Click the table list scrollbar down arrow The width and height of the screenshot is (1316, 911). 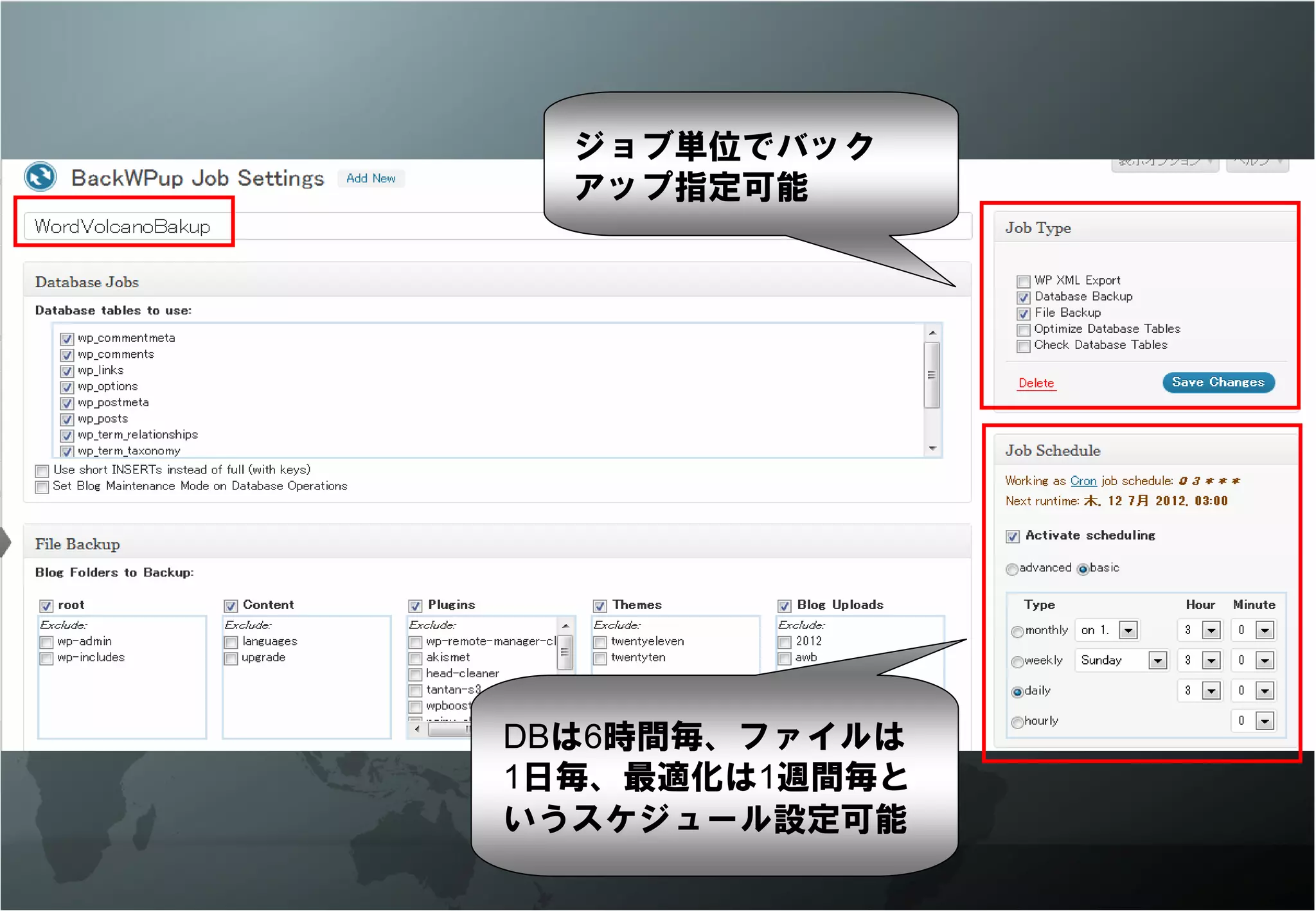tap(932, 448)
